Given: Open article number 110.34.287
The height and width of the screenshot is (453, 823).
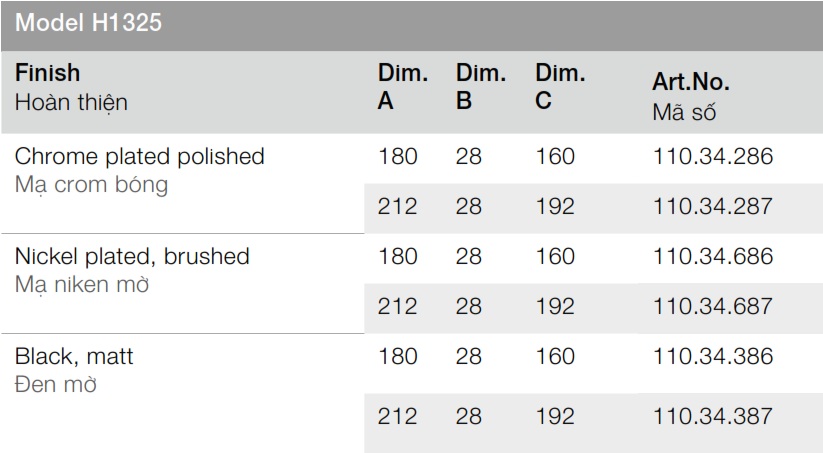Looking at the screenshot, I should pos(713,207).
